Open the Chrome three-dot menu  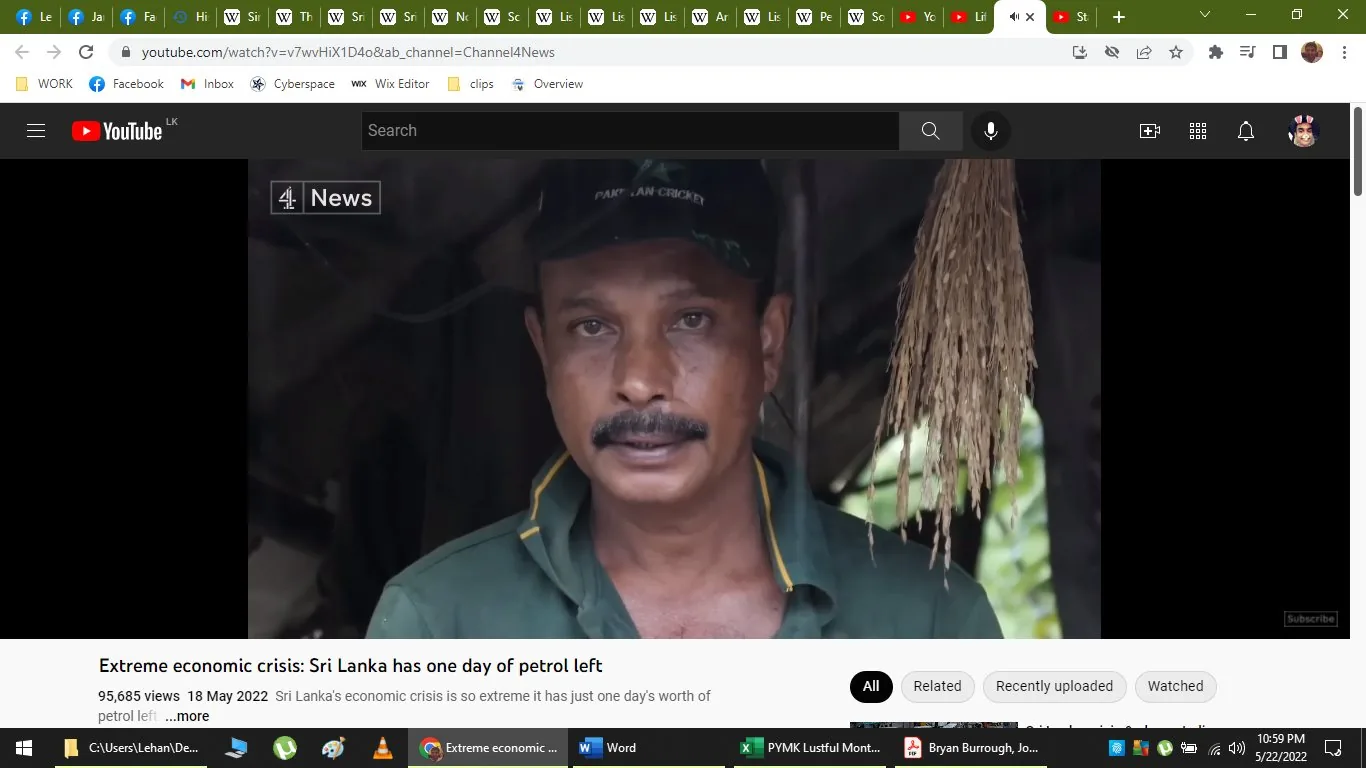coord(1345,52)
